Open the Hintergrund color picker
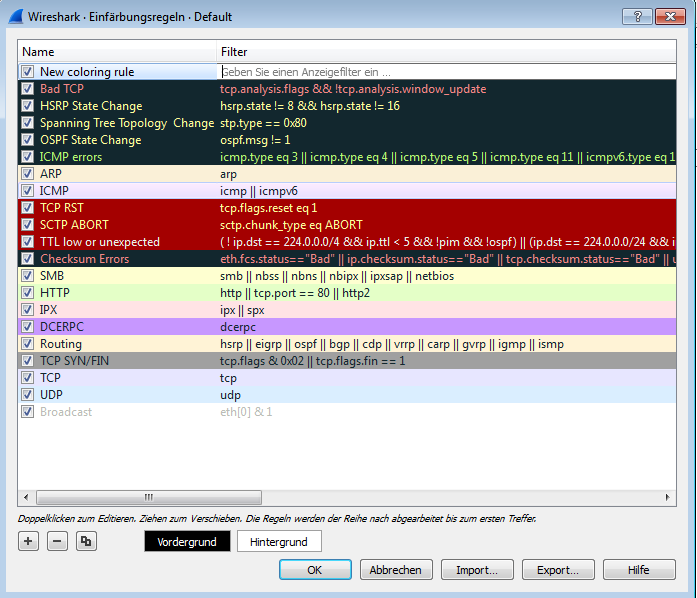This screenshot has width=697, height=598. pyautogui.click(x=279, y=542)
